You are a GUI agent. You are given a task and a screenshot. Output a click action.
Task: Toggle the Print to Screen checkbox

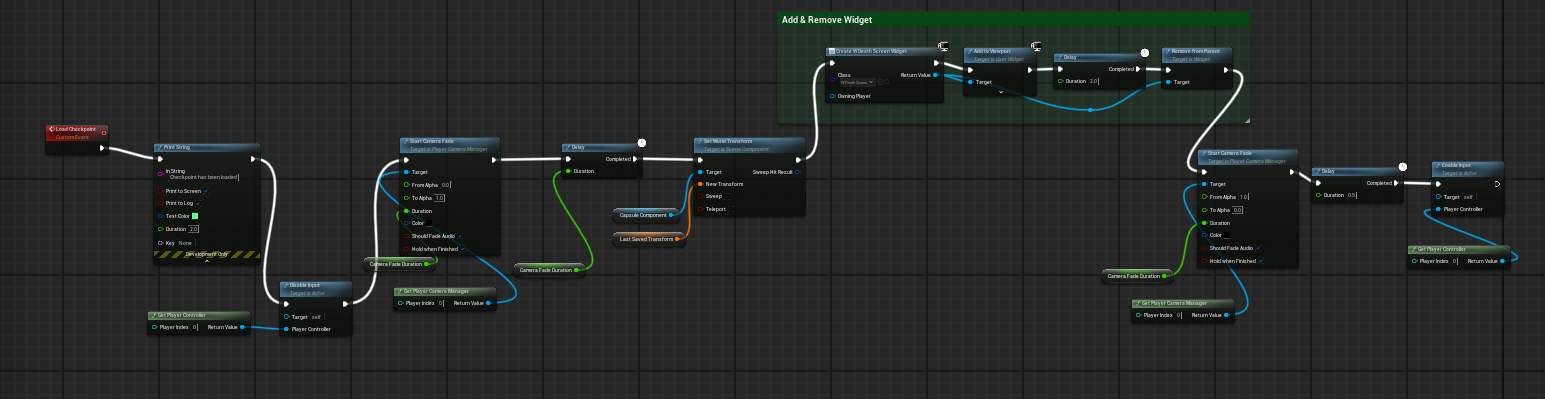[206, 190]
